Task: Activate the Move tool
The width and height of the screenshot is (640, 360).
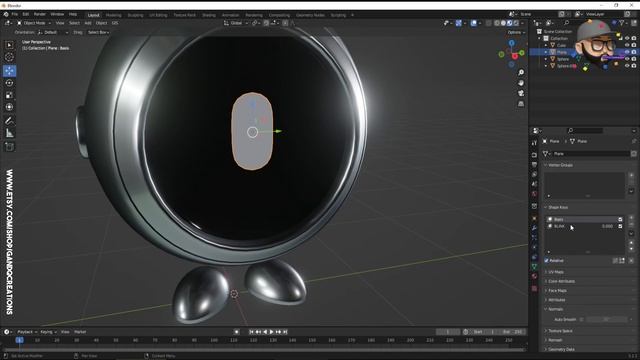Action: pyautogui.click(x=9, y=71)
